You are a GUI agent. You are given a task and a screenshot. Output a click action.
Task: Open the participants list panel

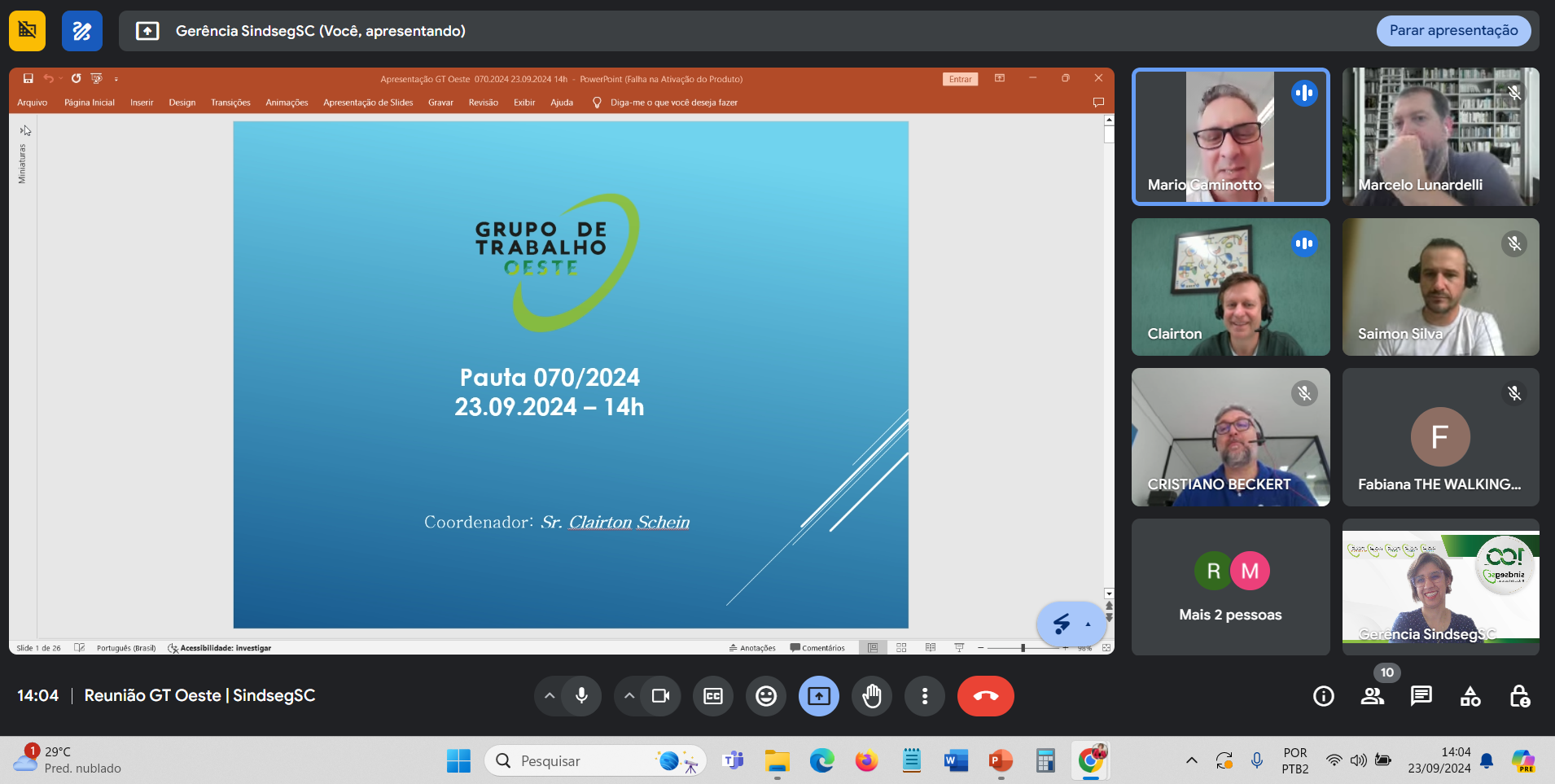pyautogui.click(x=1373, y=696)
